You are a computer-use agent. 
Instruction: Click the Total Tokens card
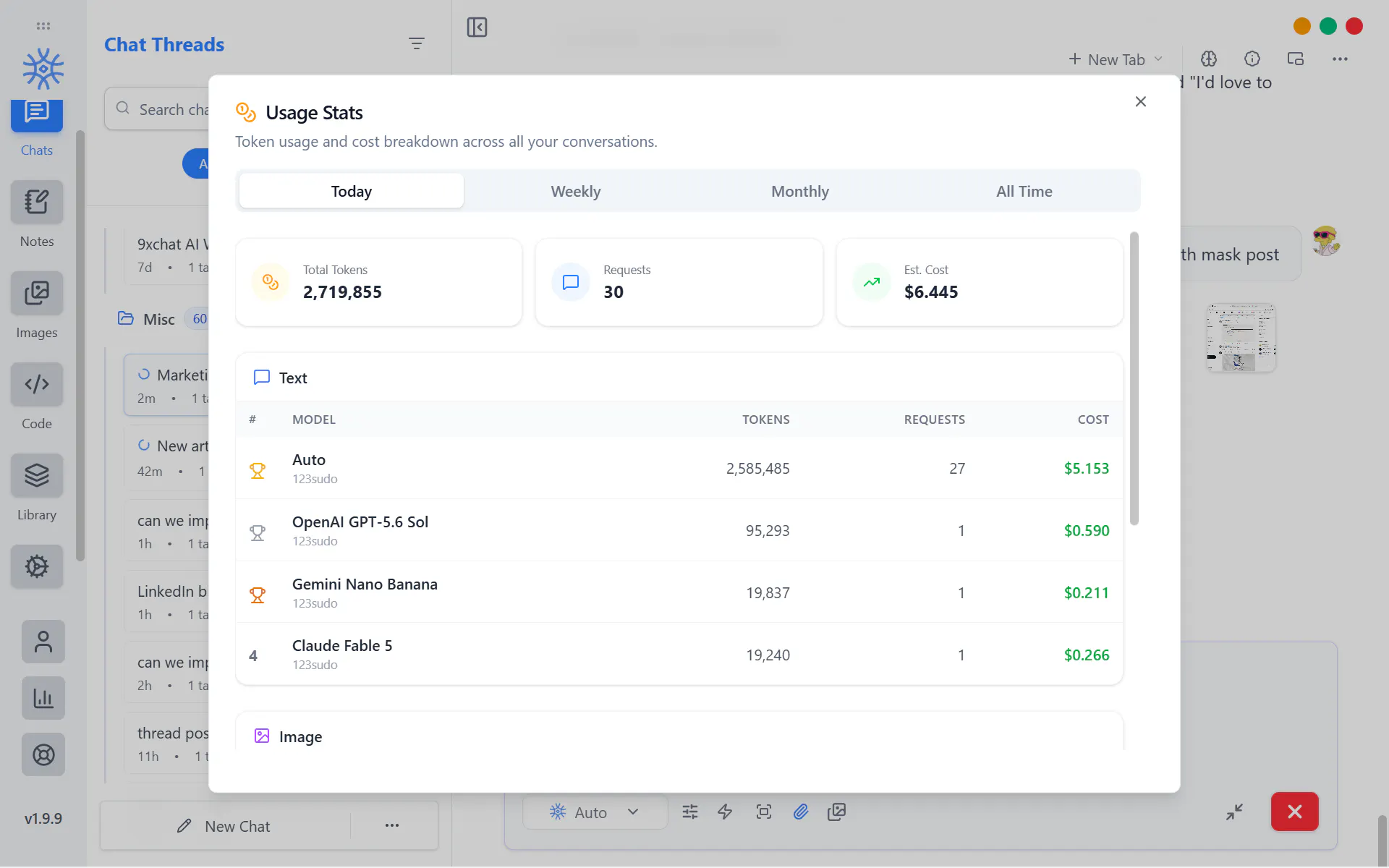tap(379, 282)
